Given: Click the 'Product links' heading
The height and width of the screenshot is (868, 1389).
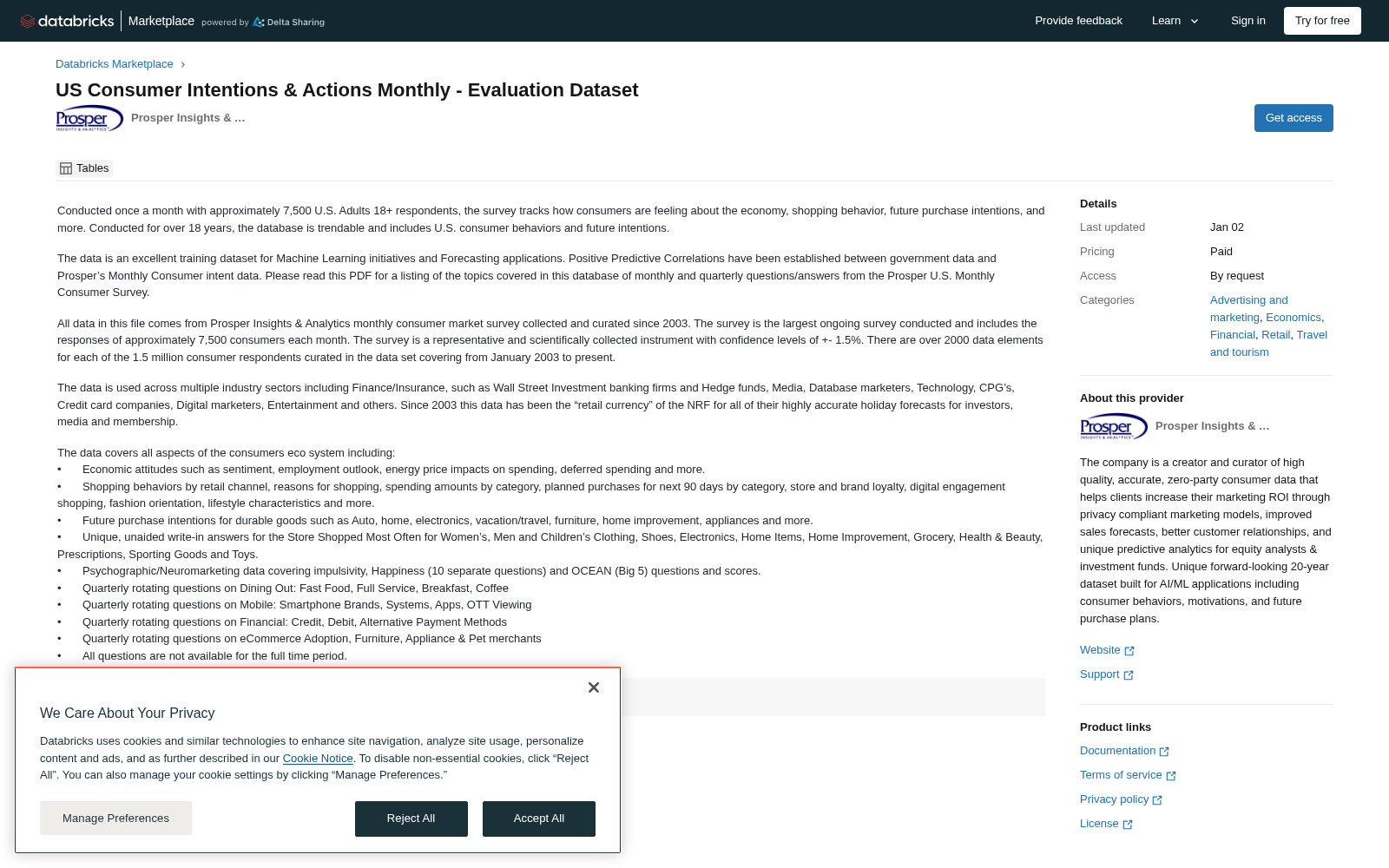Looking at the screenshot, I should (x=1116, y=727).
